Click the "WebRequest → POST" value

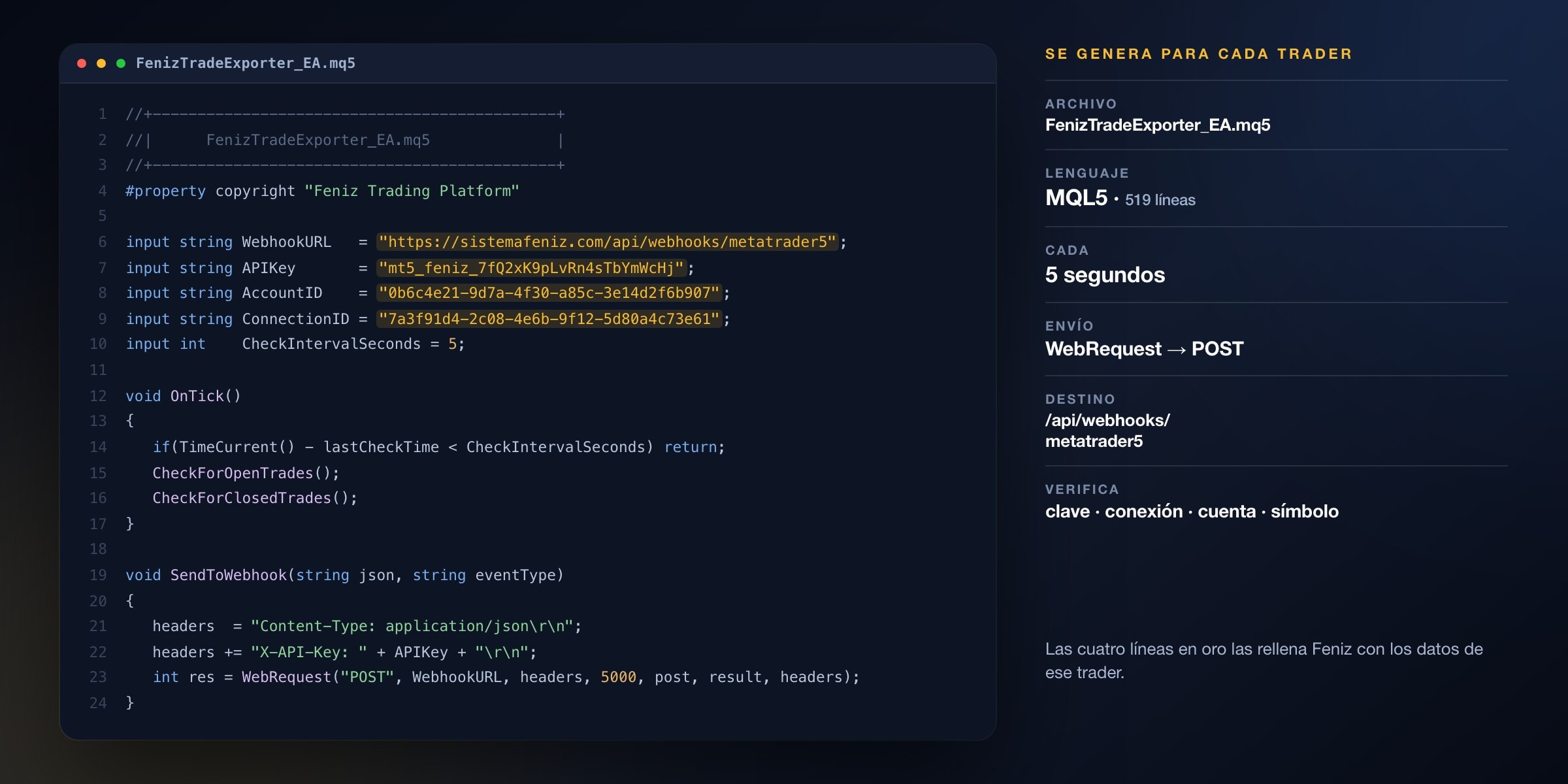(x=1144, y=349)
